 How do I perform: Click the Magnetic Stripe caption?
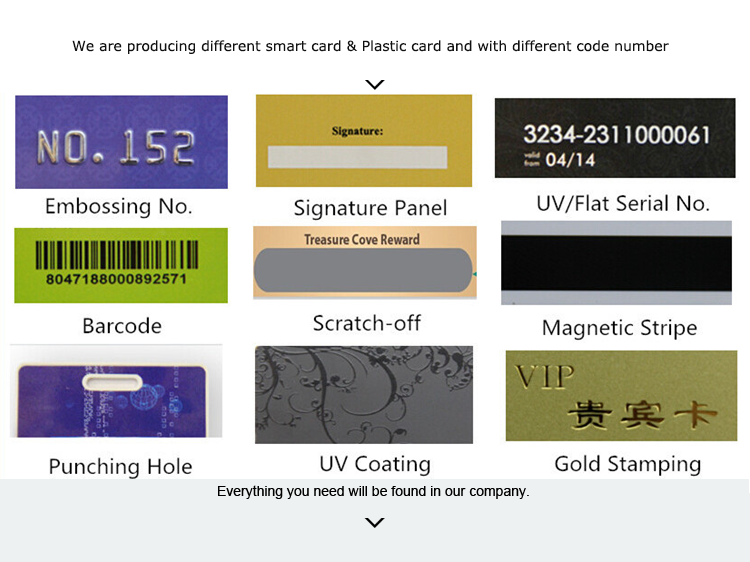tap(619, 329)
